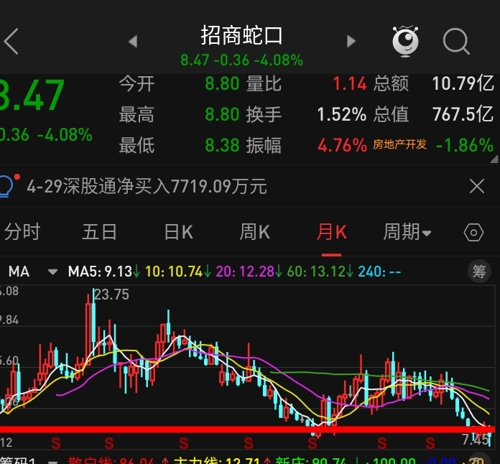
Task: Tap the 最低 8.38 value
Action: point(222,145)
